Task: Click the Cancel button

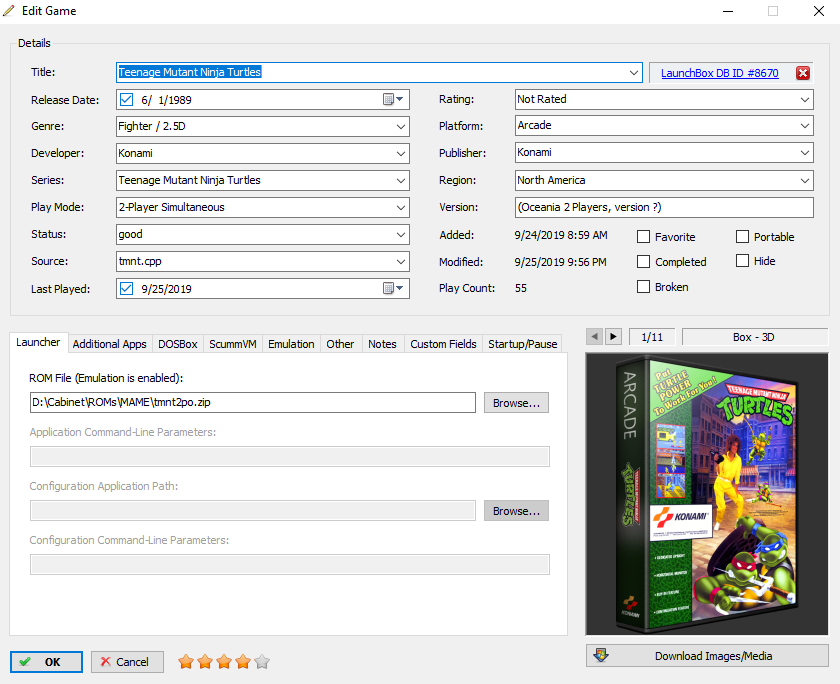Action: click(127, 662)
